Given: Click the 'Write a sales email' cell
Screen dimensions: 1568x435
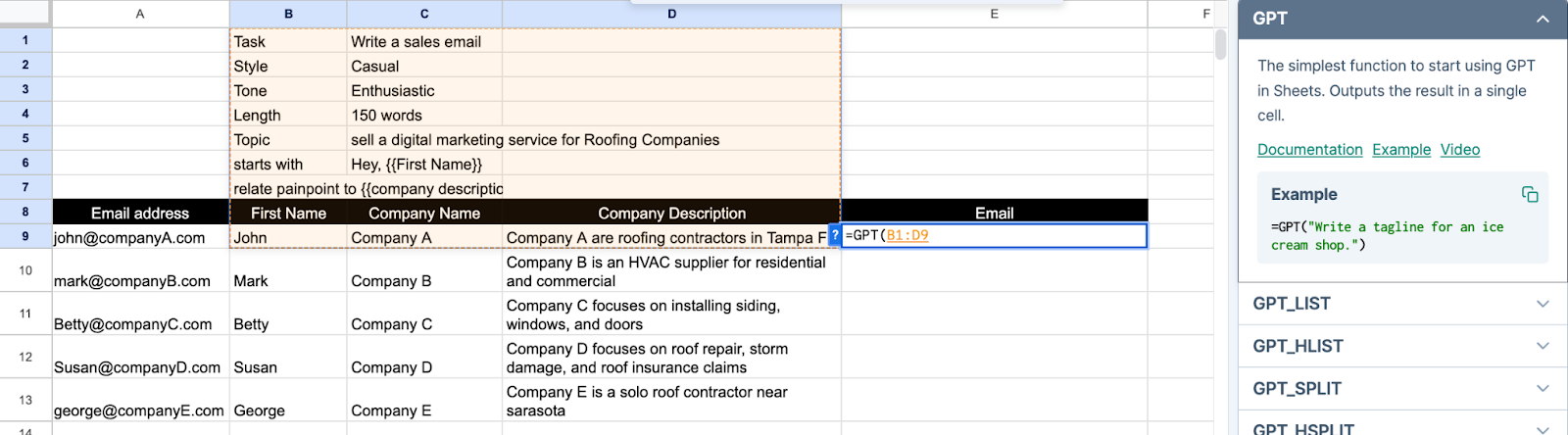Looking at the screenshot, I should coord(424,41).
